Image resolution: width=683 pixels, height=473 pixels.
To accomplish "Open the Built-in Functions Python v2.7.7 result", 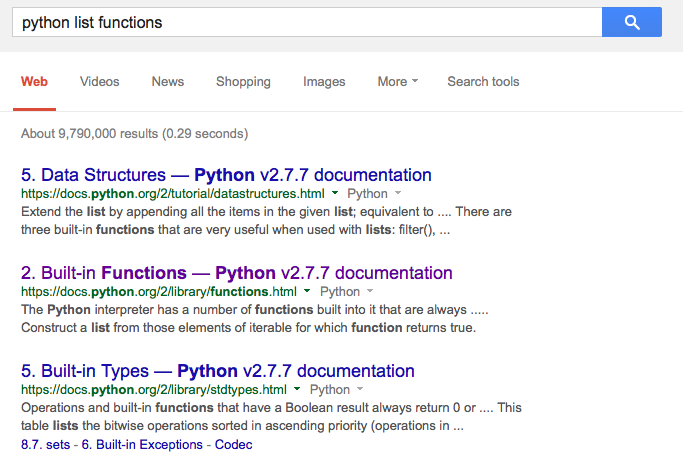I will tap(237, 273).
